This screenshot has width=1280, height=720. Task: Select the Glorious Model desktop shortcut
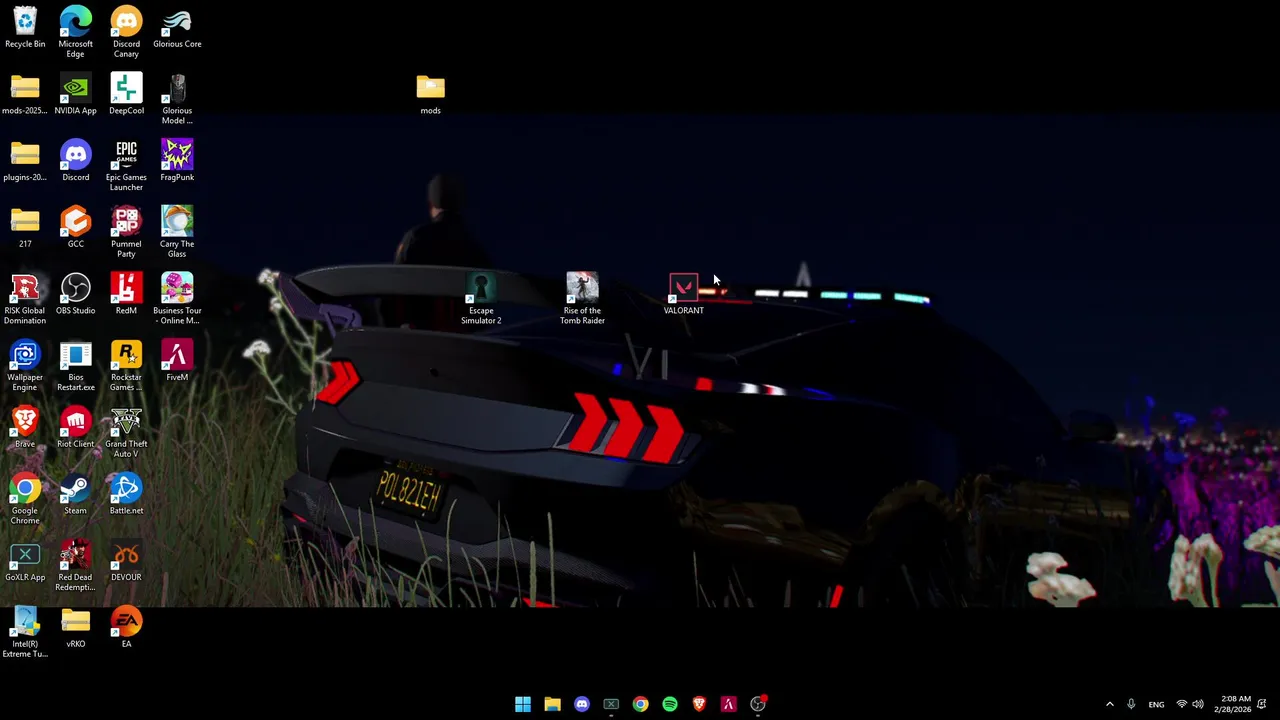[177, 100]
